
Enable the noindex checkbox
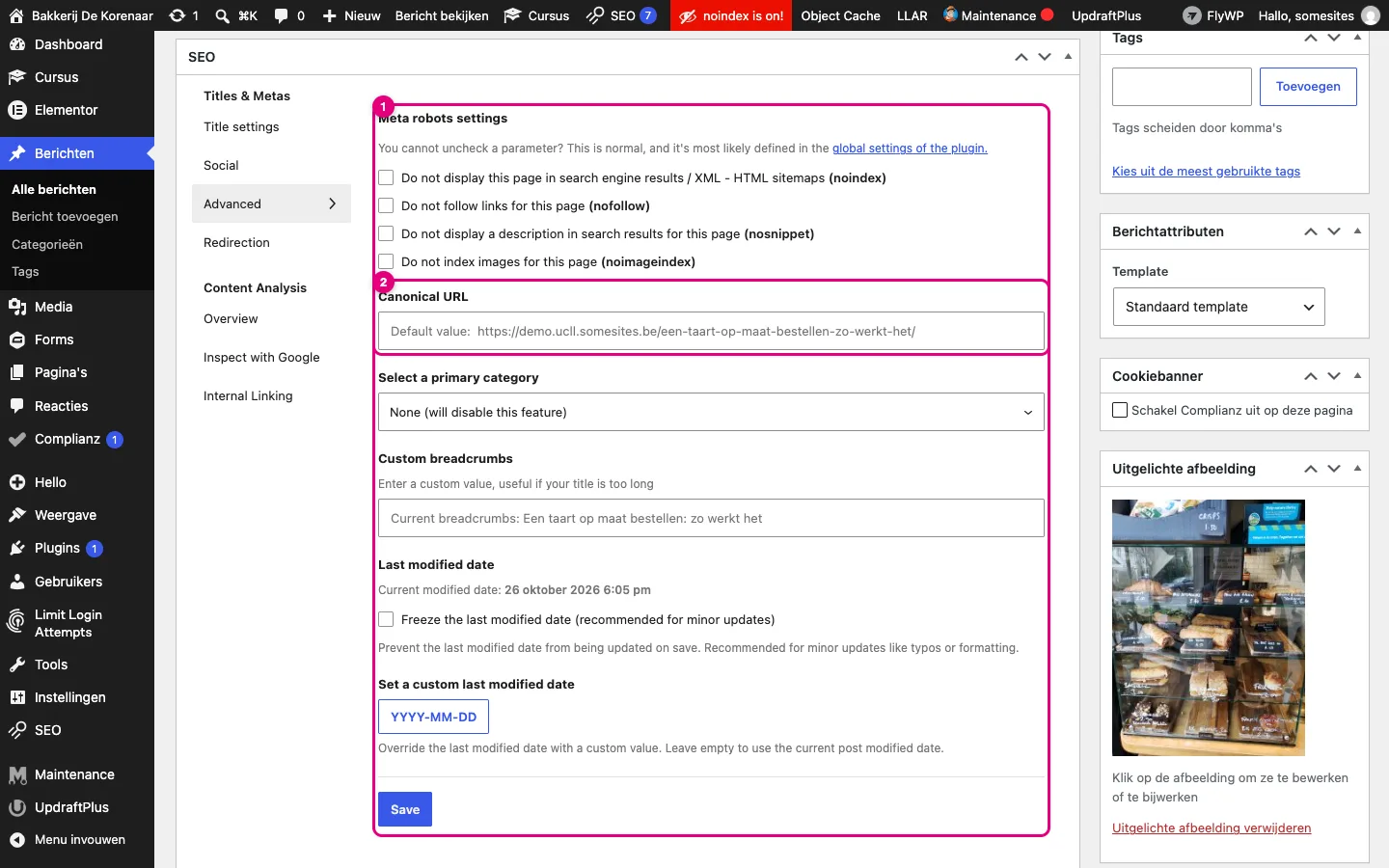click(386, 177)
